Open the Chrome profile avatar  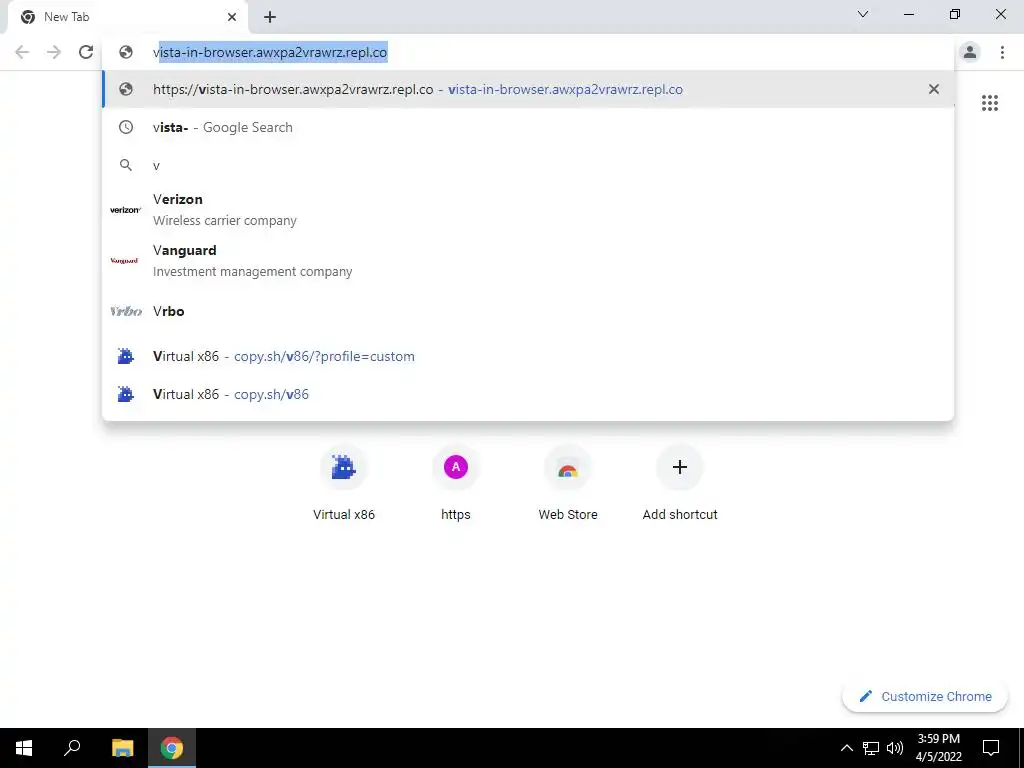(x=970, y=52)
